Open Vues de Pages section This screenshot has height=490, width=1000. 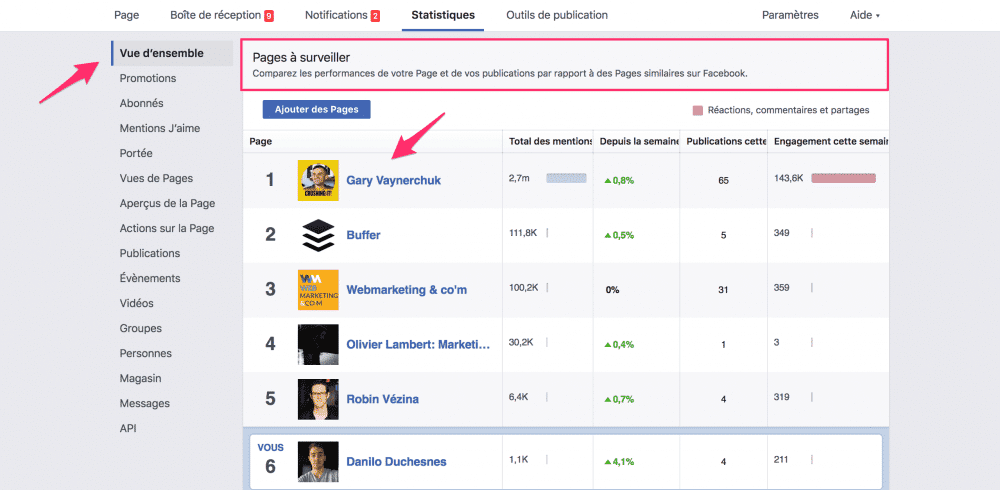(x=156, y=179)
